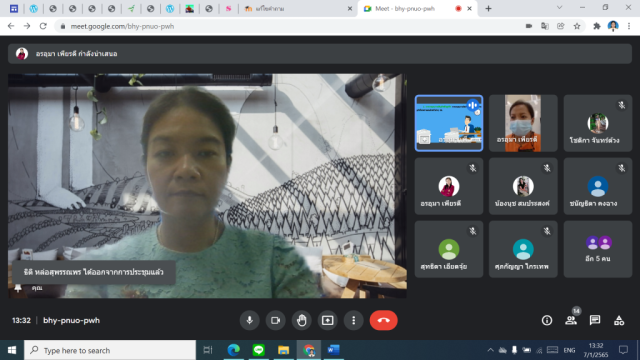Raise hand in the meeting
This screenshot has height=360, width=640.
tap(302, 320)
